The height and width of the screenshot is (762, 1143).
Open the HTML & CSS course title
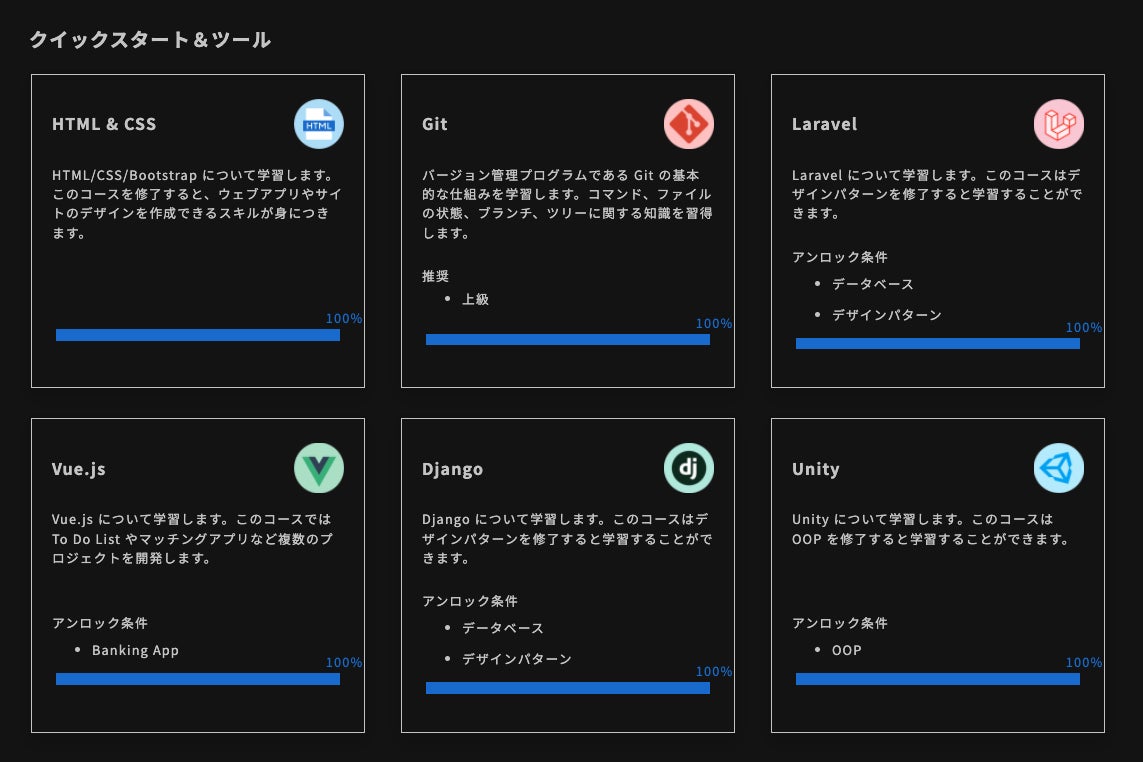pos(104,125)
